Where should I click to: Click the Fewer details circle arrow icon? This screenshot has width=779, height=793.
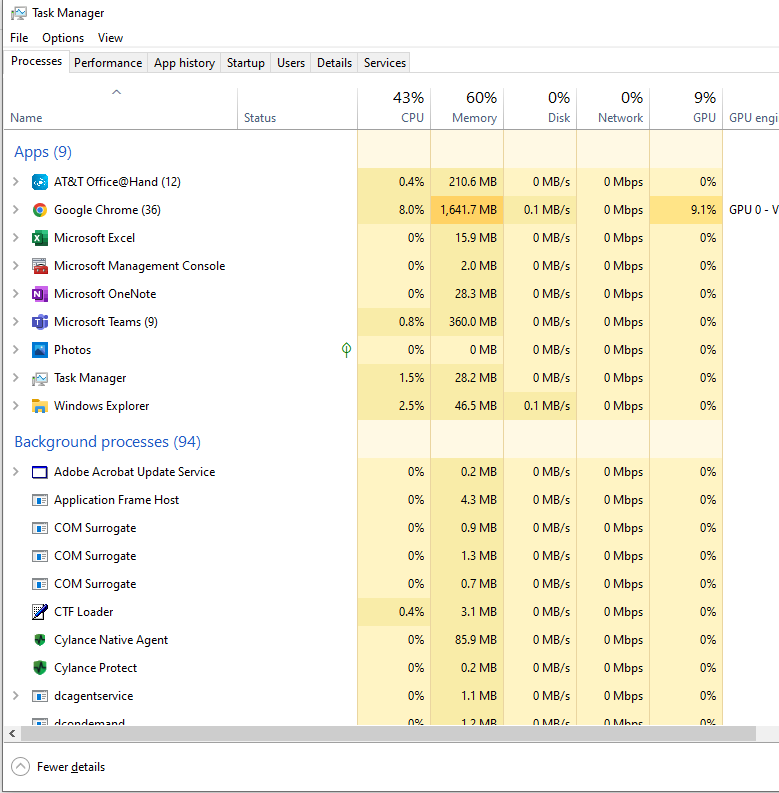20,767
